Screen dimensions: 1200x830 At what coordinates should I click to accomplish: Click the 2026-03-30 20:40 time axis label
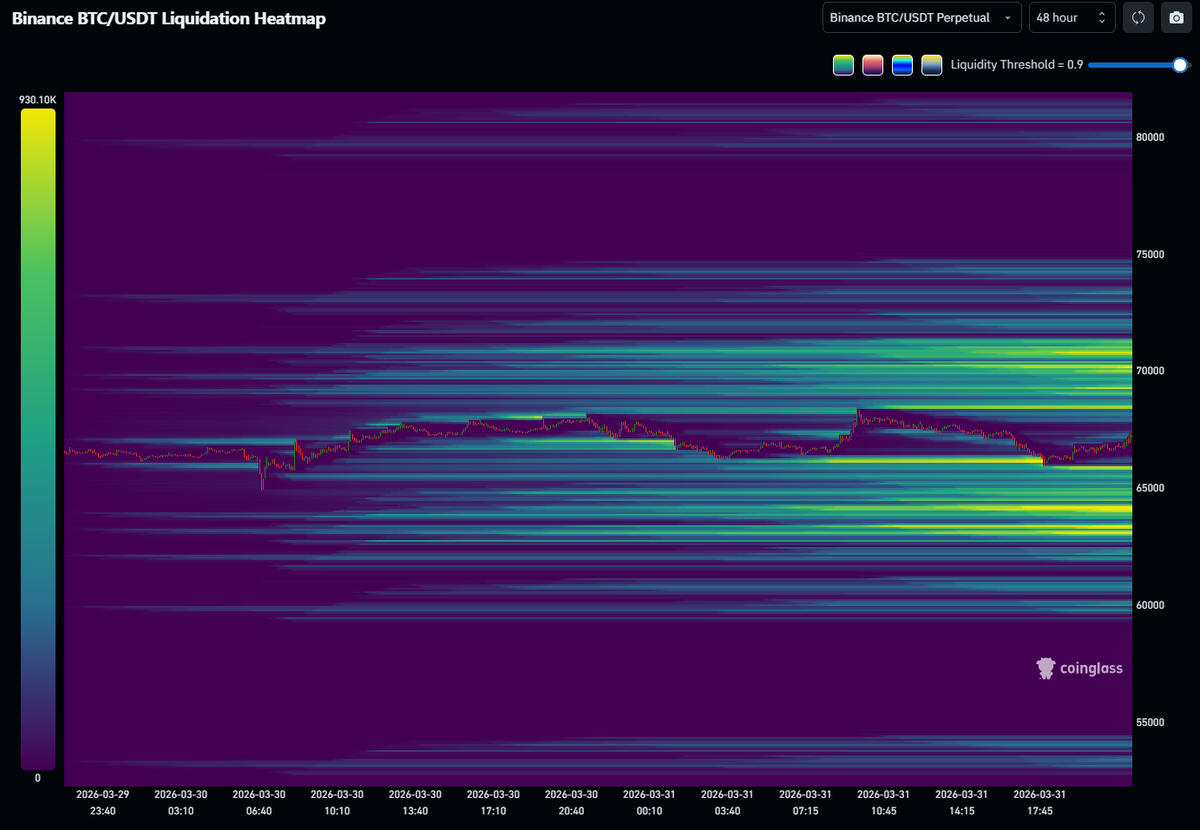pos(571,803)
